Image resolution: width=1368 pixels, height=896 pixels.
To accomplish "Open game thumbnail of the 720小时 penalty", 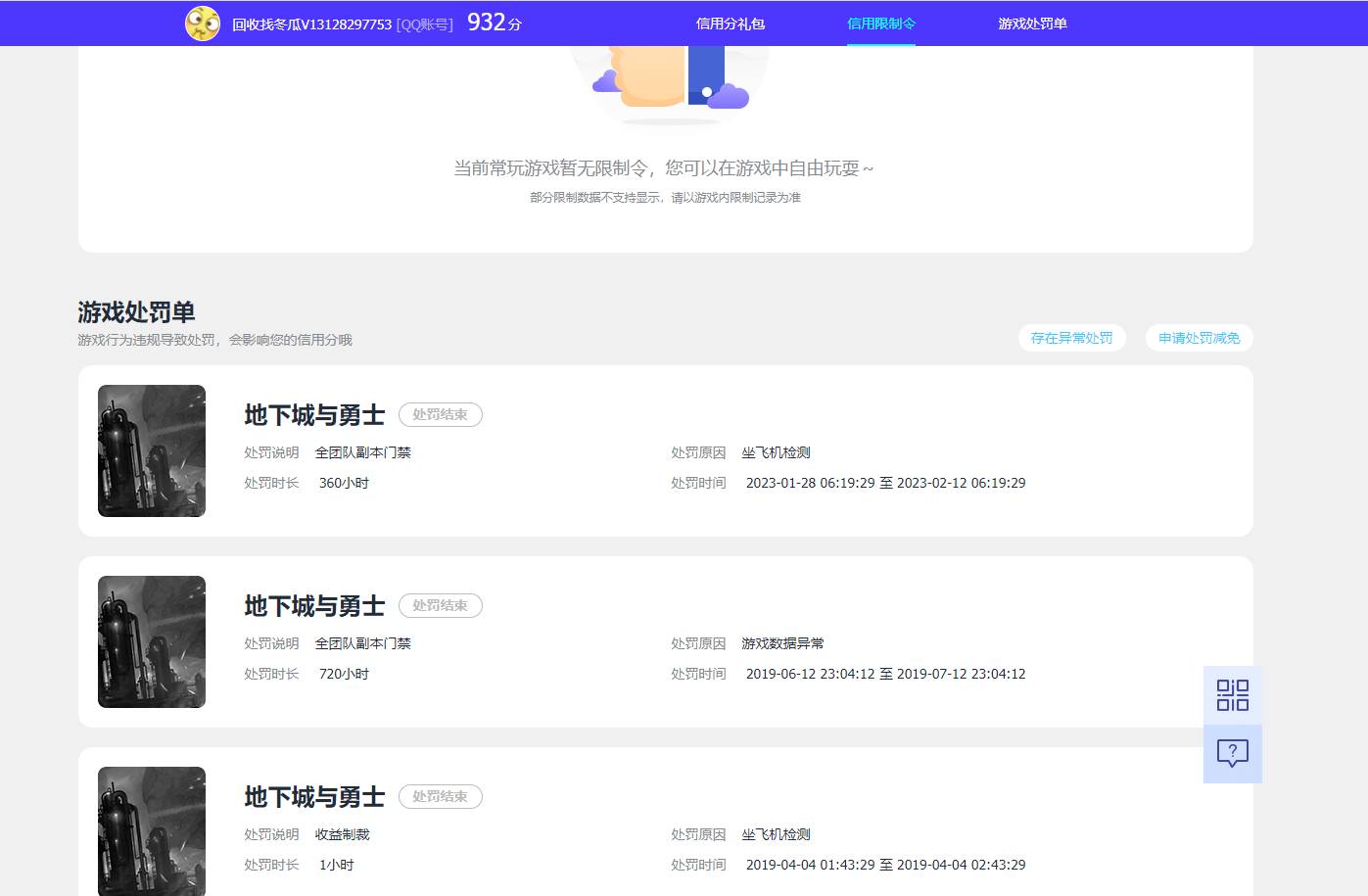I will (152, 641).
